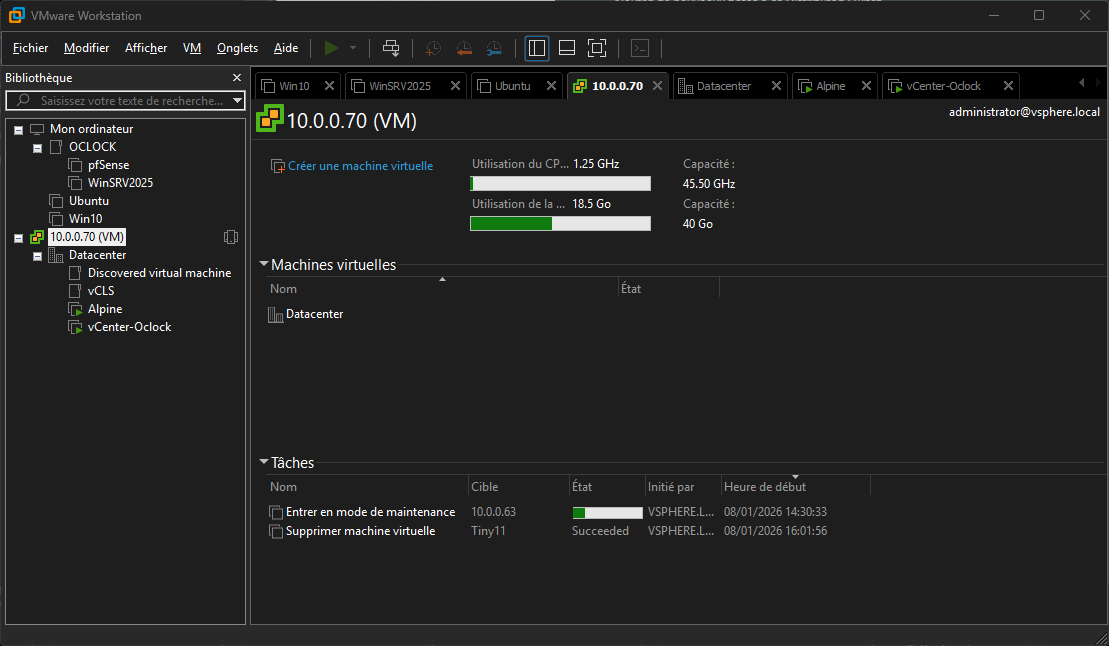Click the Créer une machine virtuelle link
The width and height of the screenshot is (1109, 646).
[x=360, y=166]
